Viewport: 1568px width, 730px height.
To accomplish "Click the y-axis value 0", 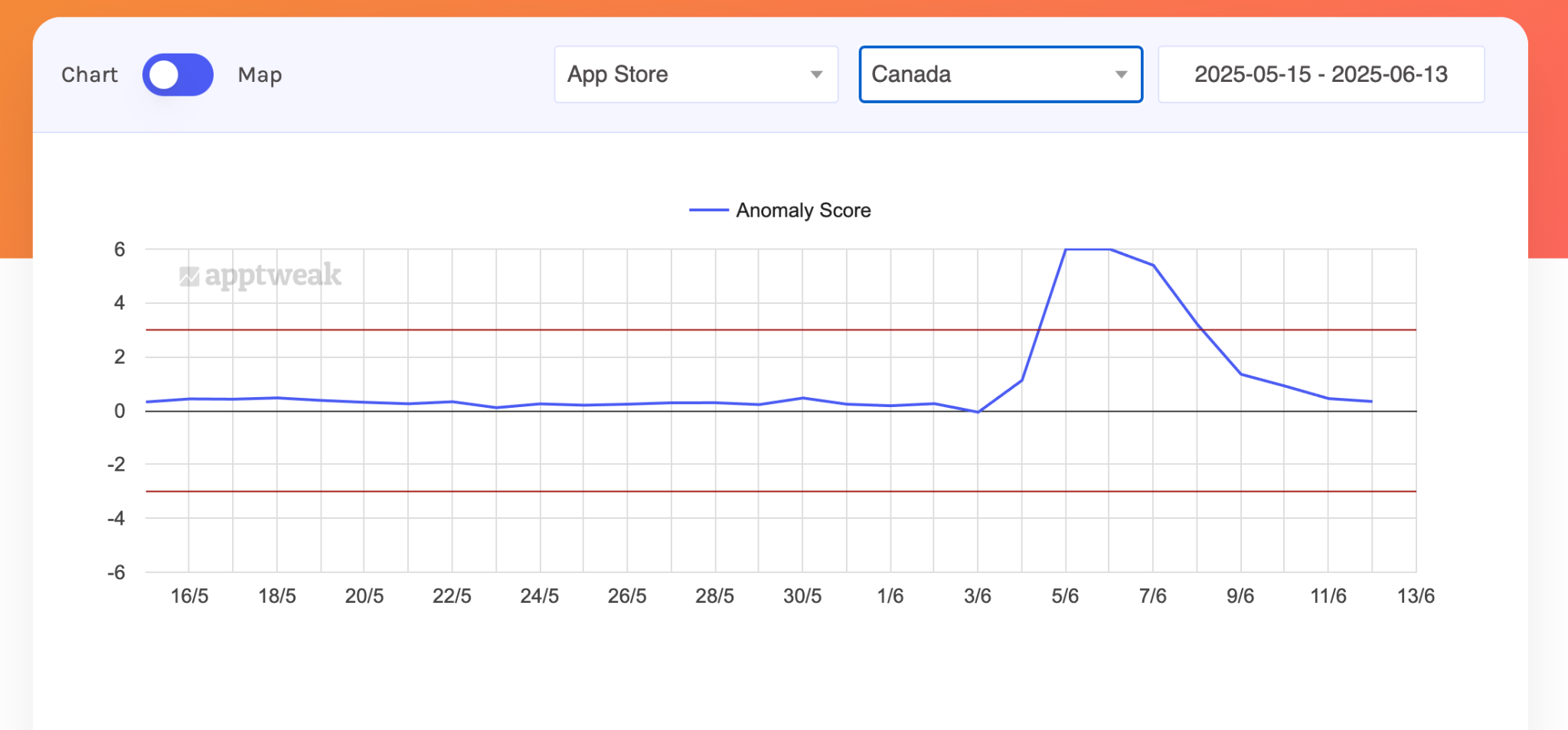I will (119, 411).
